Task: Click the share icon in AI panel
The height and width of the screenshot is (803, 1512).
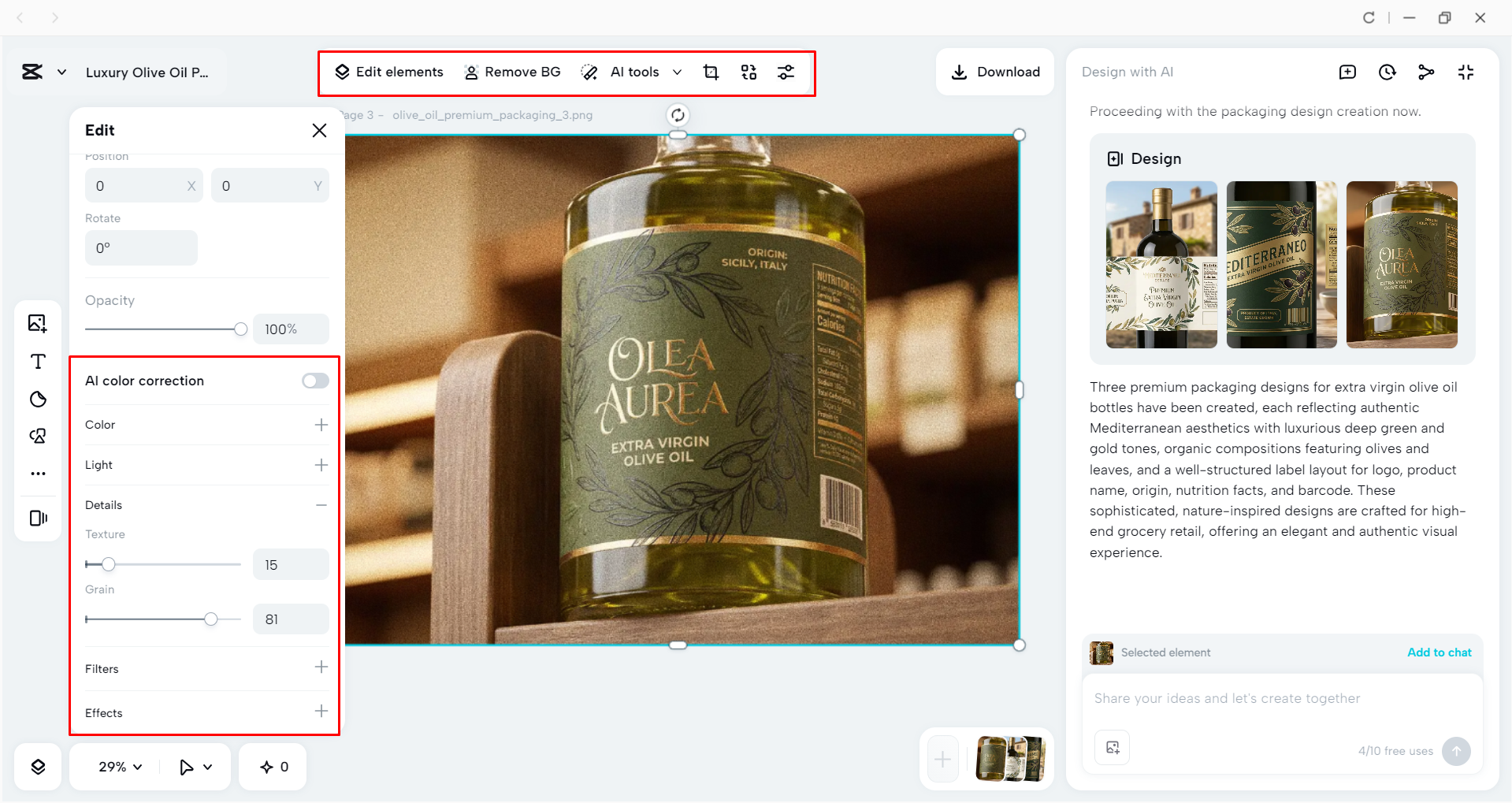Action: click(x=1426, y=72)
